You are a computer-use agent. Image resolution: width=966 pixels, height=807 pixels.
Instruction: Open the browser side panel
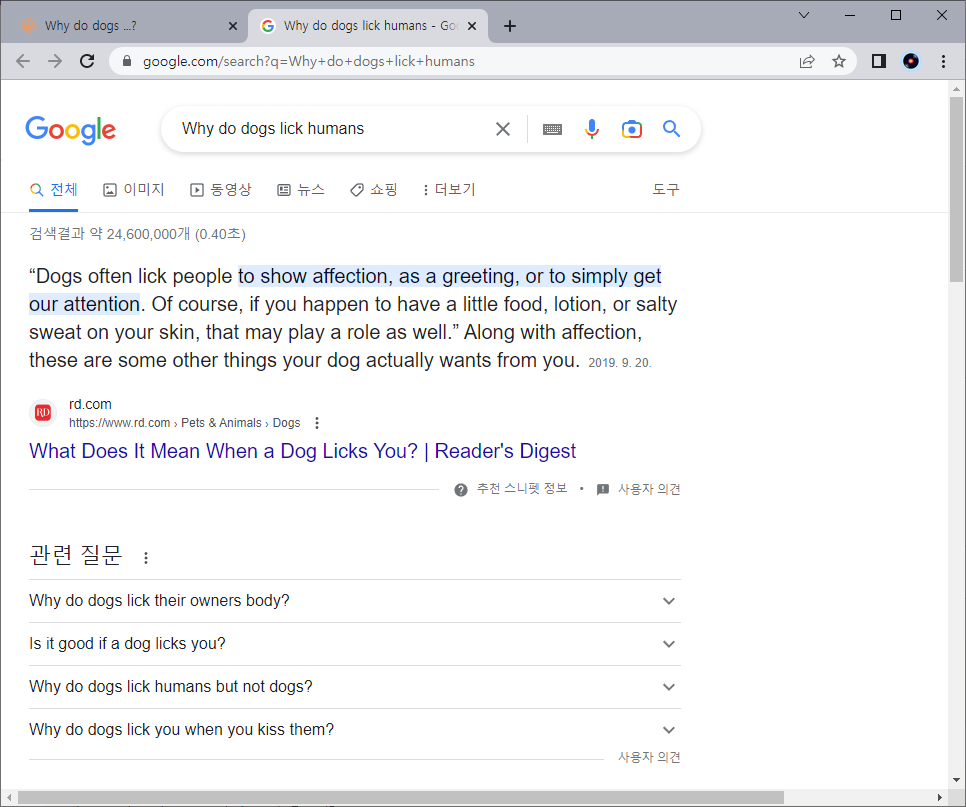click(x=879, y=61)
